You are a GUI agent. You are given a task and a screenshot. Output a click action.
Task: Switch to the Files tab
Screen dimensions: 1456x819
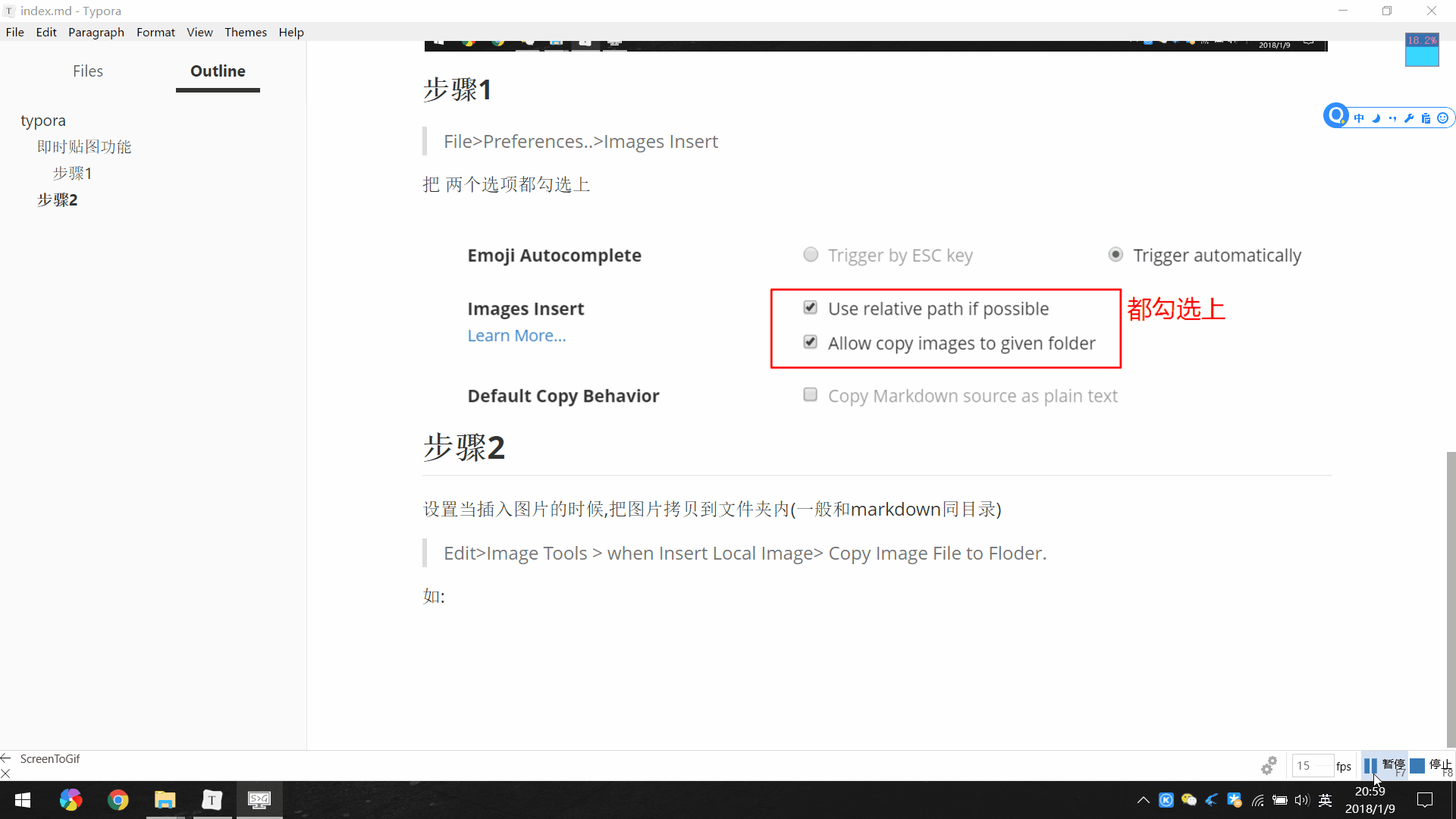coord(88,71)
